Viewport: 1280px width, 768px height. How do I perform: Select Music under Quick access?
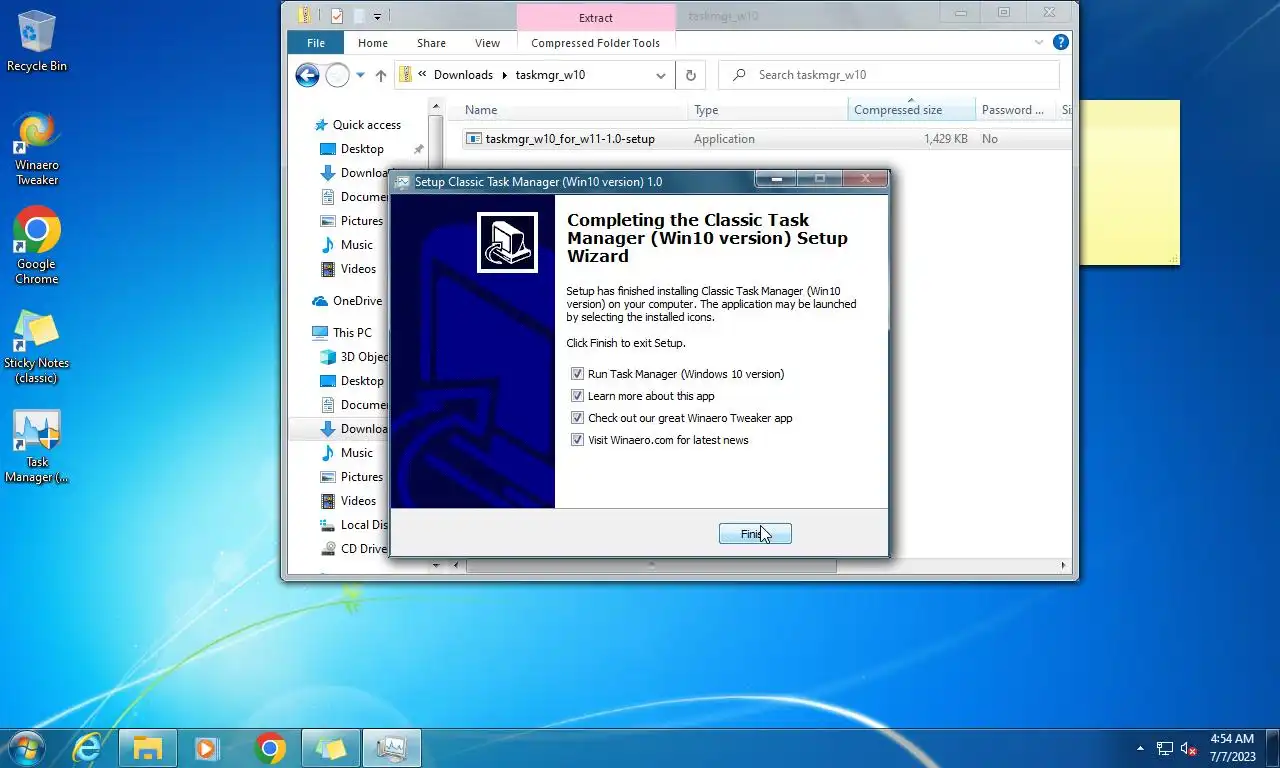coord(346,245)
